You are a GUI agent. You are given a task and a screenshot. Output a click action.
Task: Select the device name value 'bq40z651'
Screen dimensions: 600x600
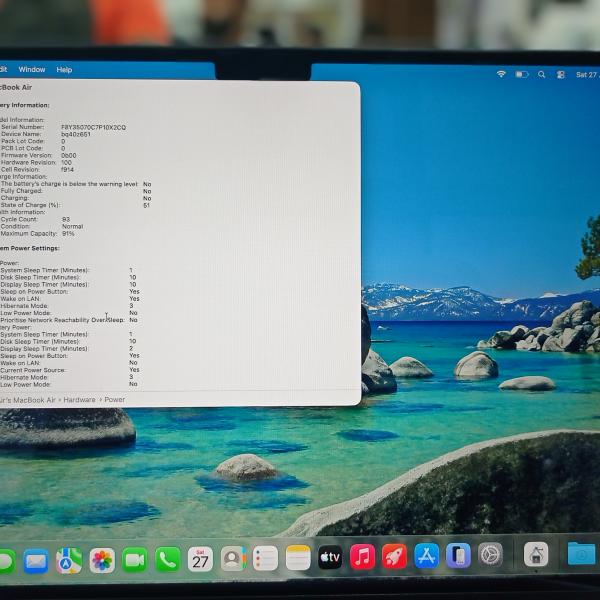click(x=76, y=134)
